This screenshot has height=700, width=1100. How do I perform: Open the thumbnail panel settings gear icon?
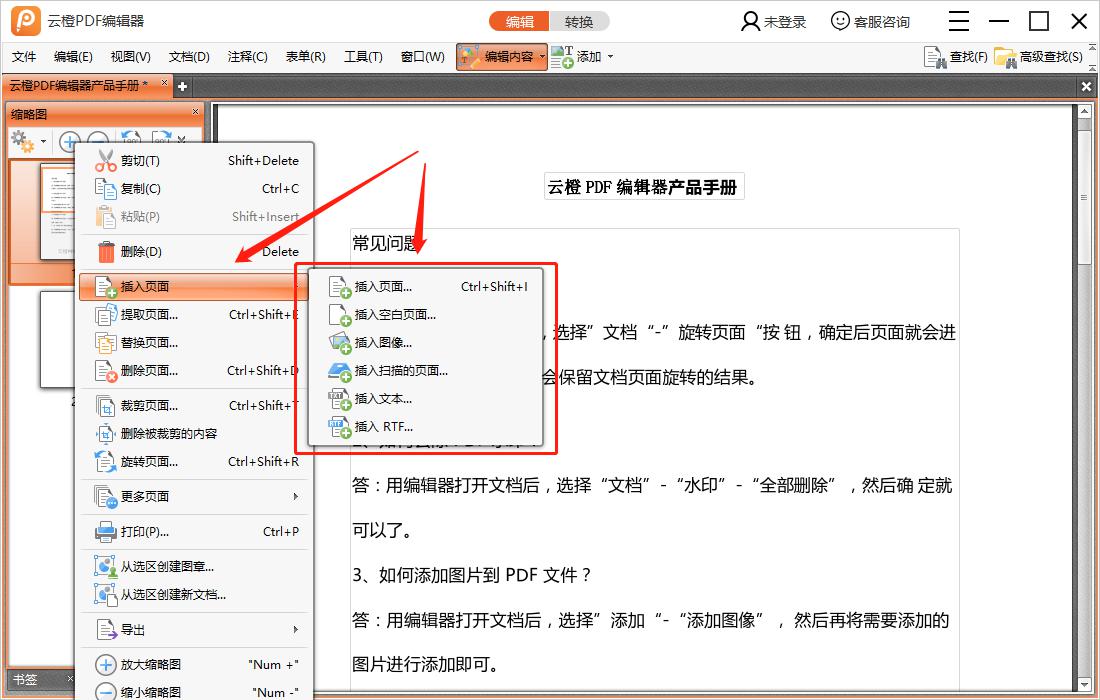(20, 140)
